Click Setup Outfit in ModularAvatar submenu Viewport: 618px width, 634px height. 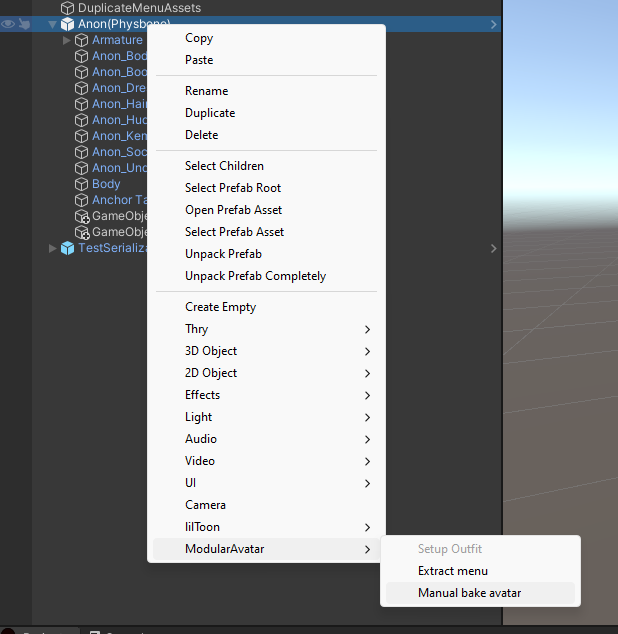point(480,549)
